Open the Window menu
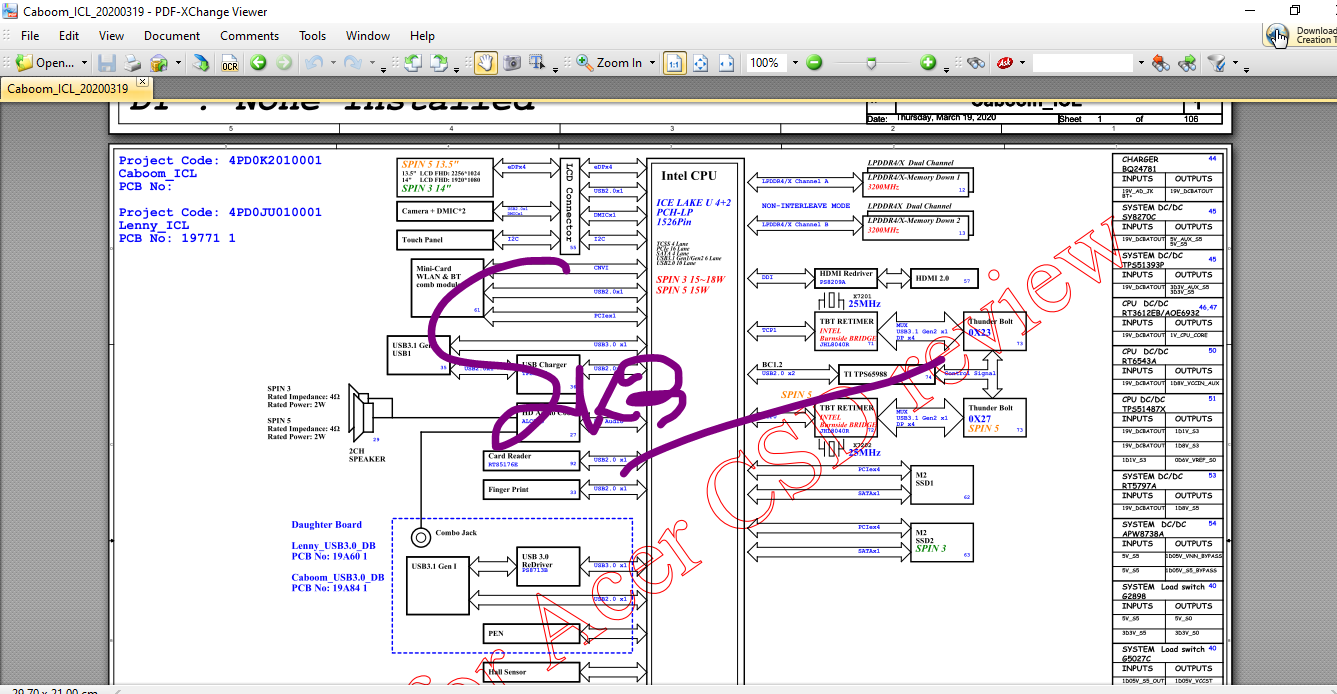 [368, 35]
